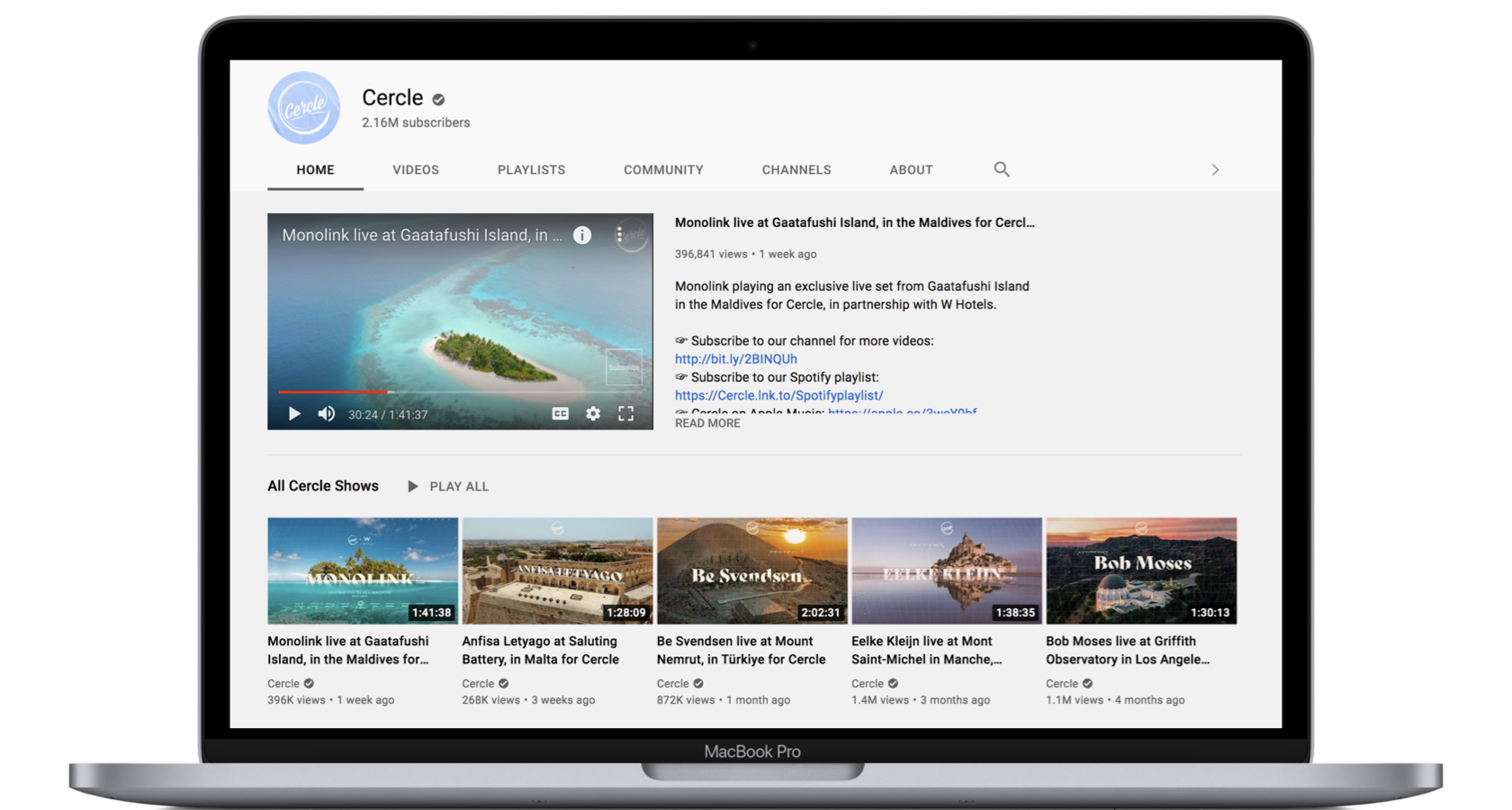
Task: Click the '1.4M views • 3 months ago' text
Action: pos(921,700)
